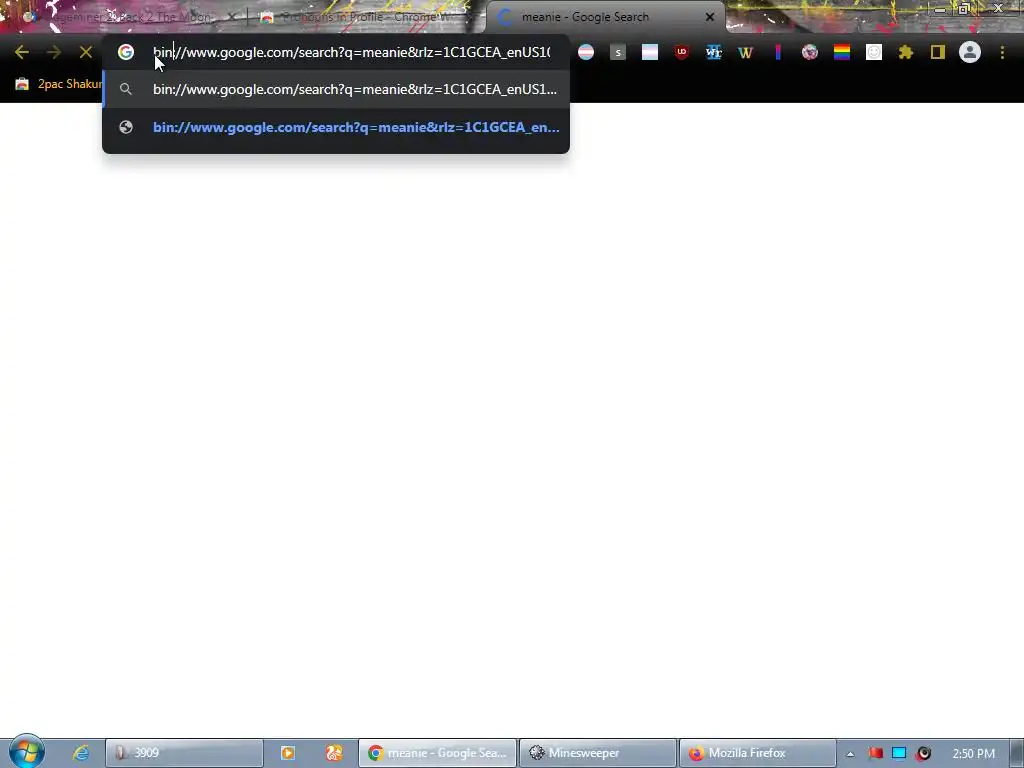Open the round pink avatar extension
The width and height of the screenshot is (1024, 768).
click(810, 52)
